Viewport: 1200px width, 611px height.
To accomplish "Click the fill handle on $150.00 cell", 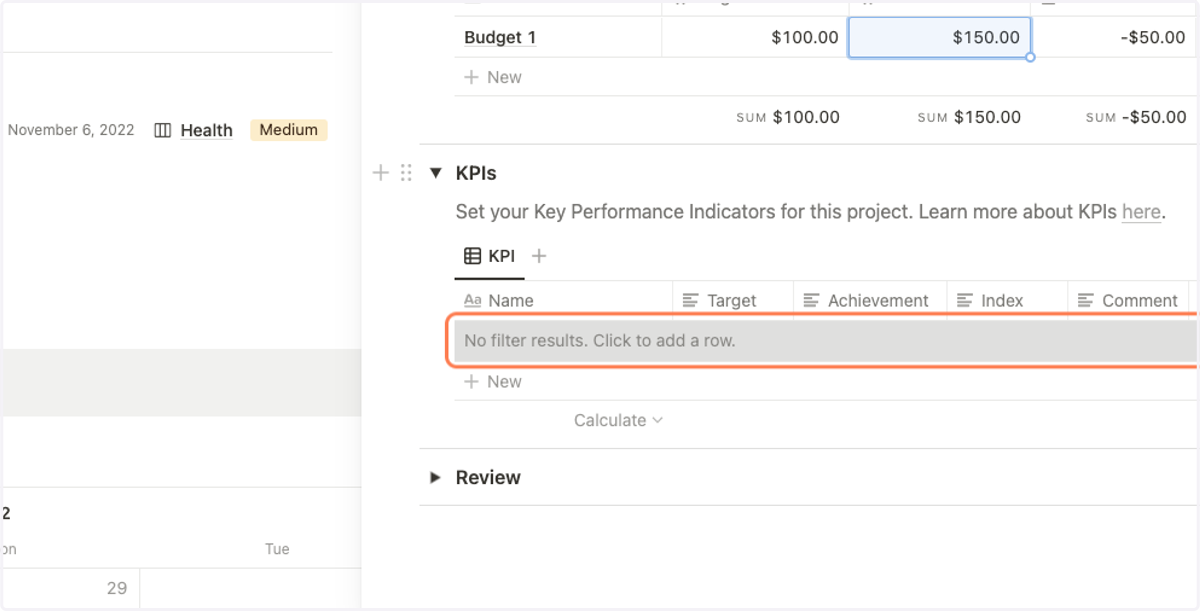I will [x=1030, y=57].
